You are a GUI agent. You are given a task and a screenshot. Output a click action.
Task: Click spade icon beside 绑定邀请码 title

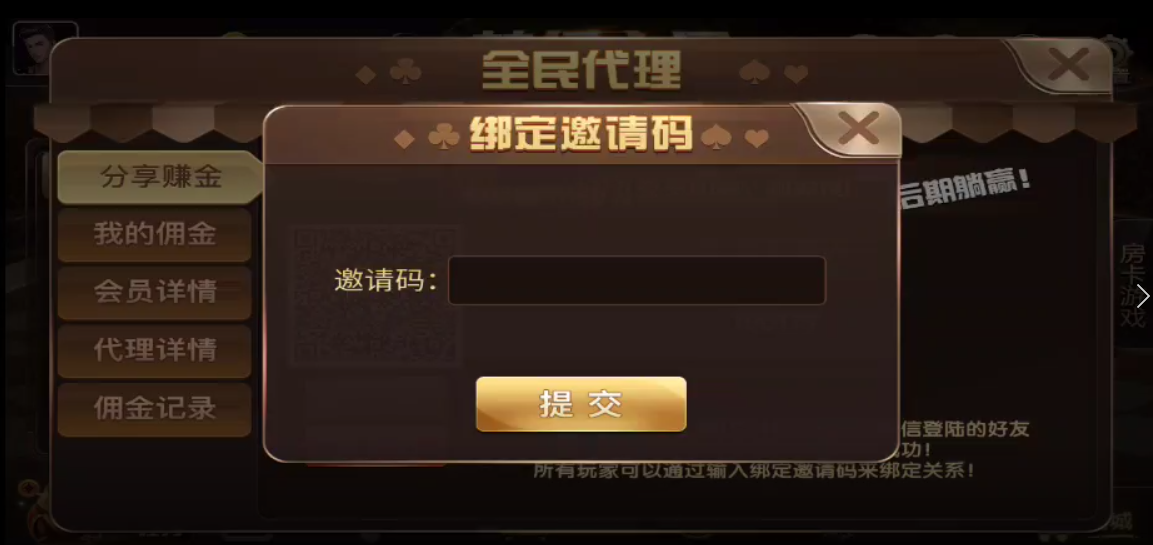coord(715,137)
